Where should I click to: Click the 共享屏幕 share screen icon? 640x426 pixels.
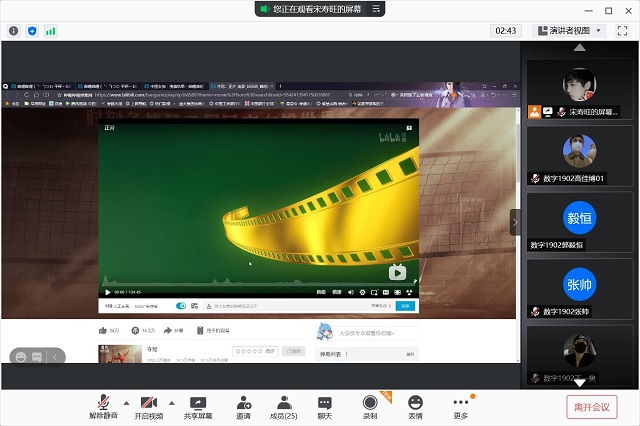click(x=198, y=402)
